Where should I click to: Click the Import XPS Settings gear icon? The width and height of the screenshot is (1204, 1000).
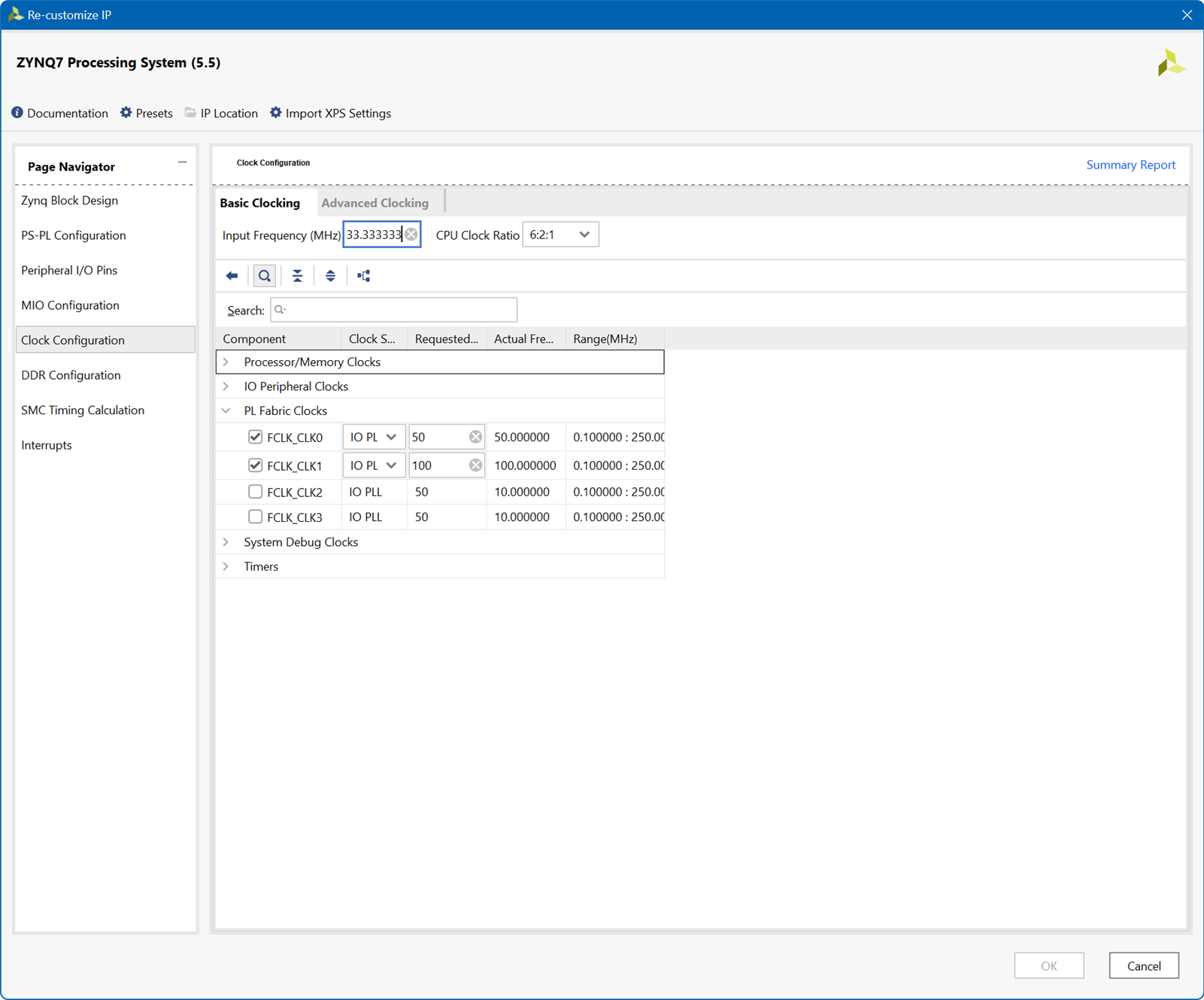(x=276, y=113)
